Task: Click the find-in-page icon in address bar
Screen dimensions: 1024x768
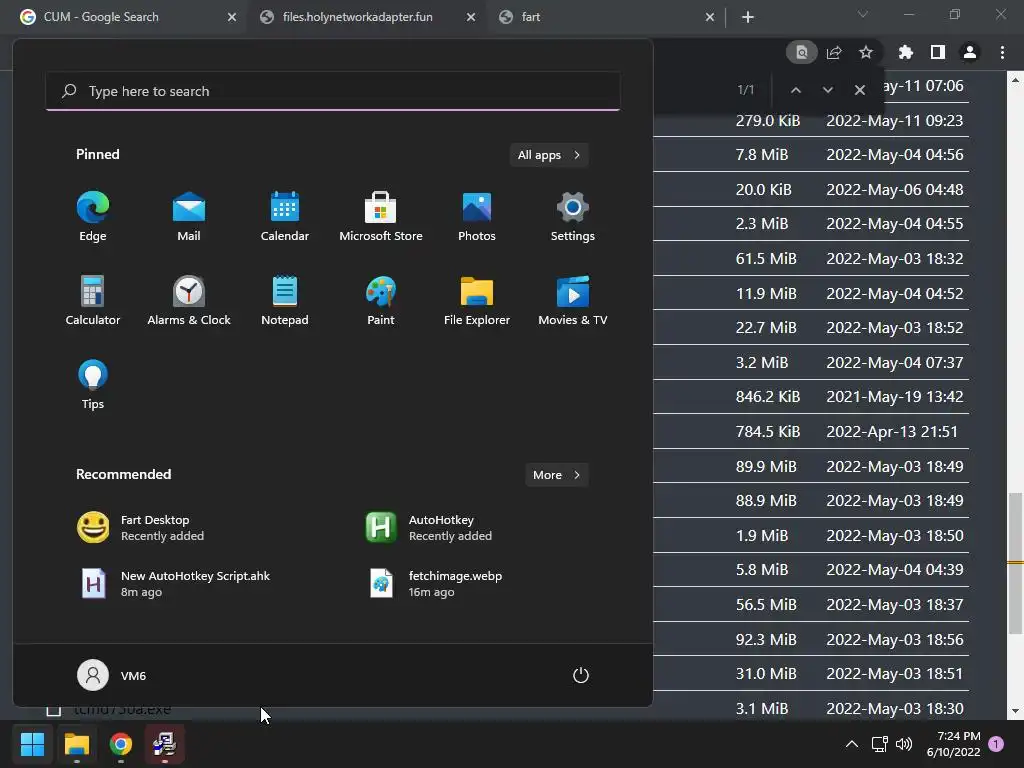Action: 801,52
